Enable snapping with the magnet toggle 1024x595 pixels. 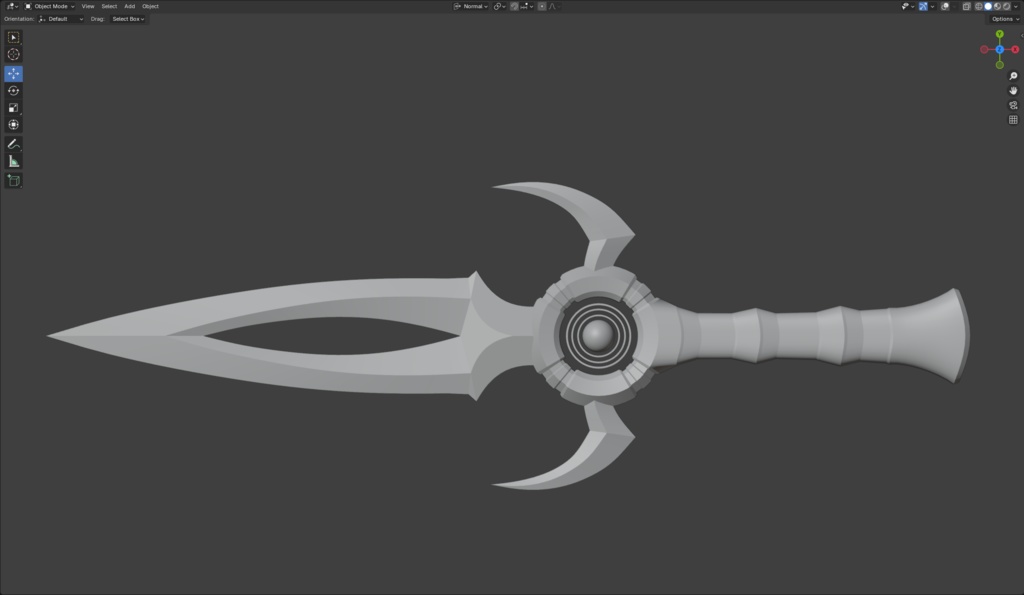coord(513,5)
